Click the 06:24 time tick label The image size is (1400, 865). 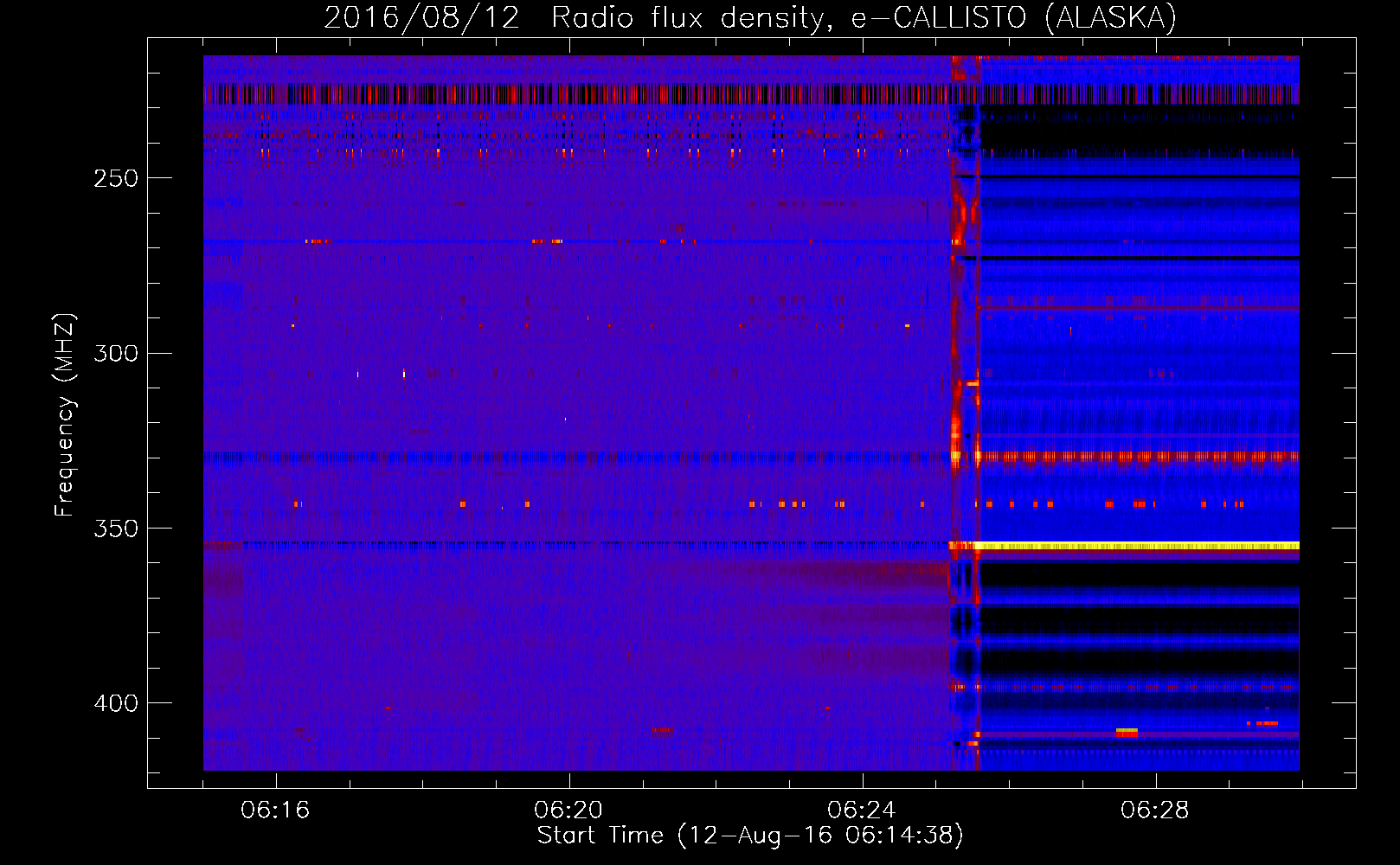(x=862, y=811)
